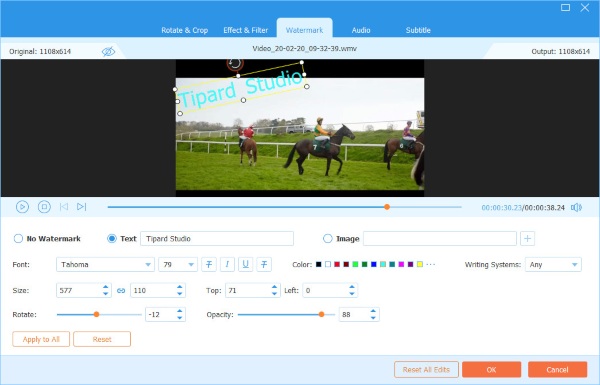Toggle underline text formatting
The width and height of the screenshot is (600, 385).
(246, 264)
